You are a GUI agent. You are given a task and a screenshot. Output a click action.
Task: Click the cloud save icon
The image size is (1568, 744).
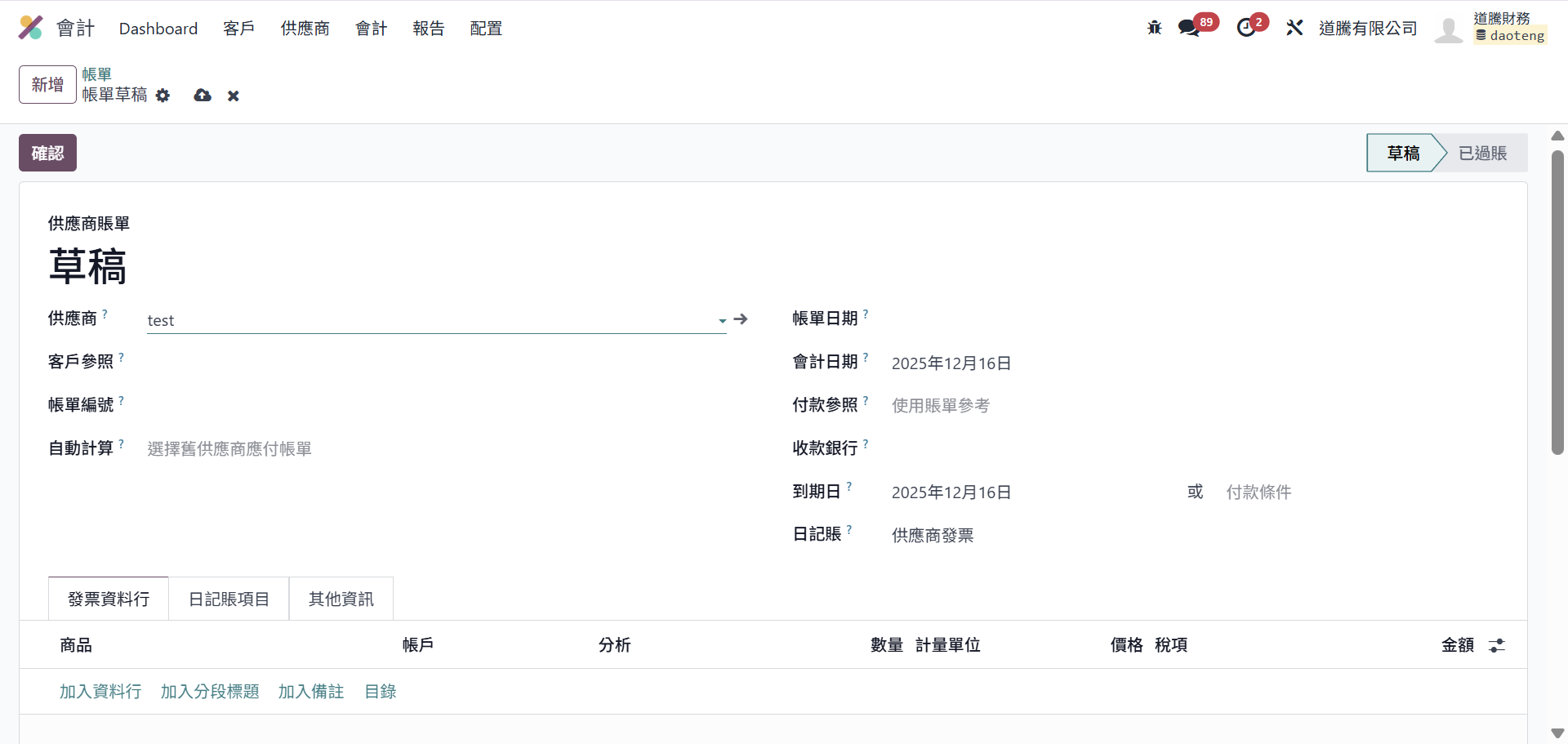(203, 96)
